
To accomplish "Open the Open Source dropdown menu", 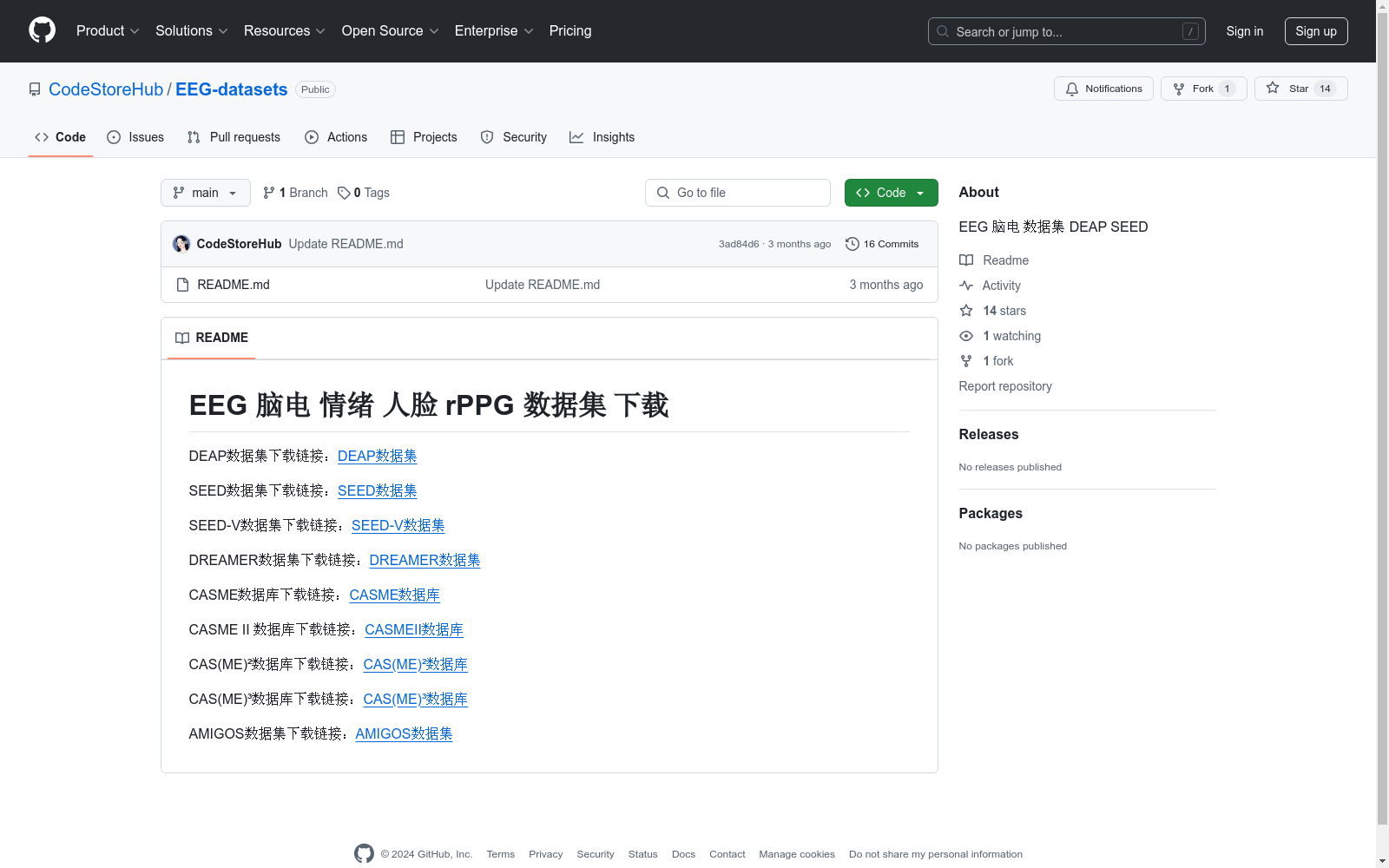I will [391, 31].
